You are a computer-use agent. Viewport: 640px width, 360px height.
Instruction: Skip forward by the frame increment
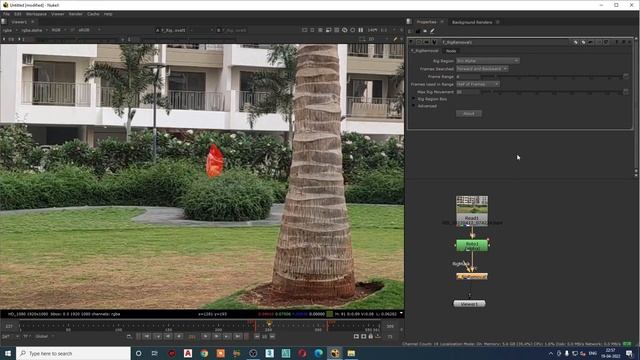[x=272, y=336]
